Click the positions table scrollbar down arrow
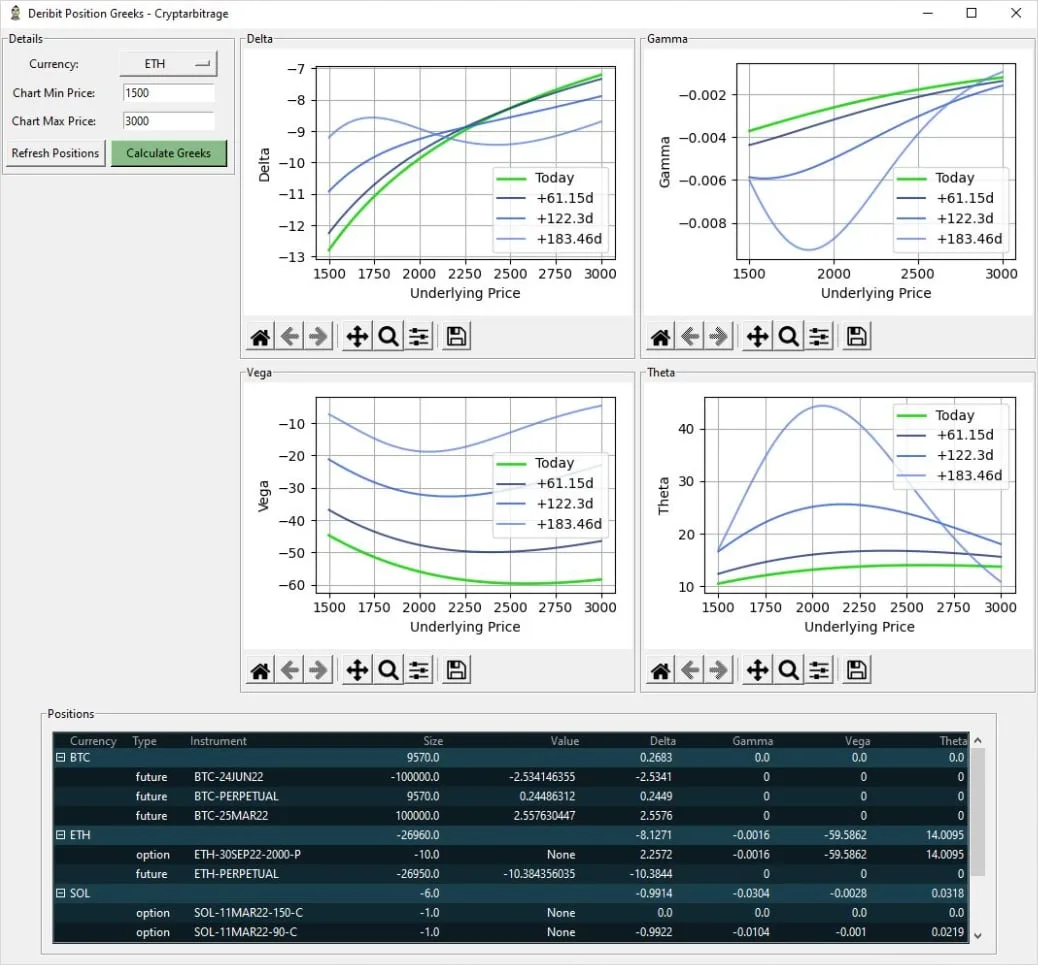This screenshot has width=1038, height=965. (978, 936)
